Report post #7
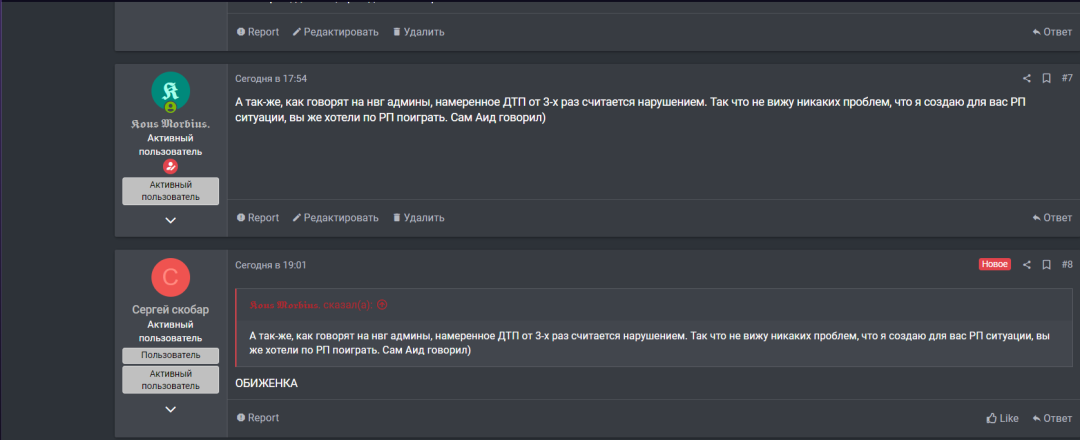Image resolution: width=1080 pixels, height=440 pixels. tap(258, 218)
